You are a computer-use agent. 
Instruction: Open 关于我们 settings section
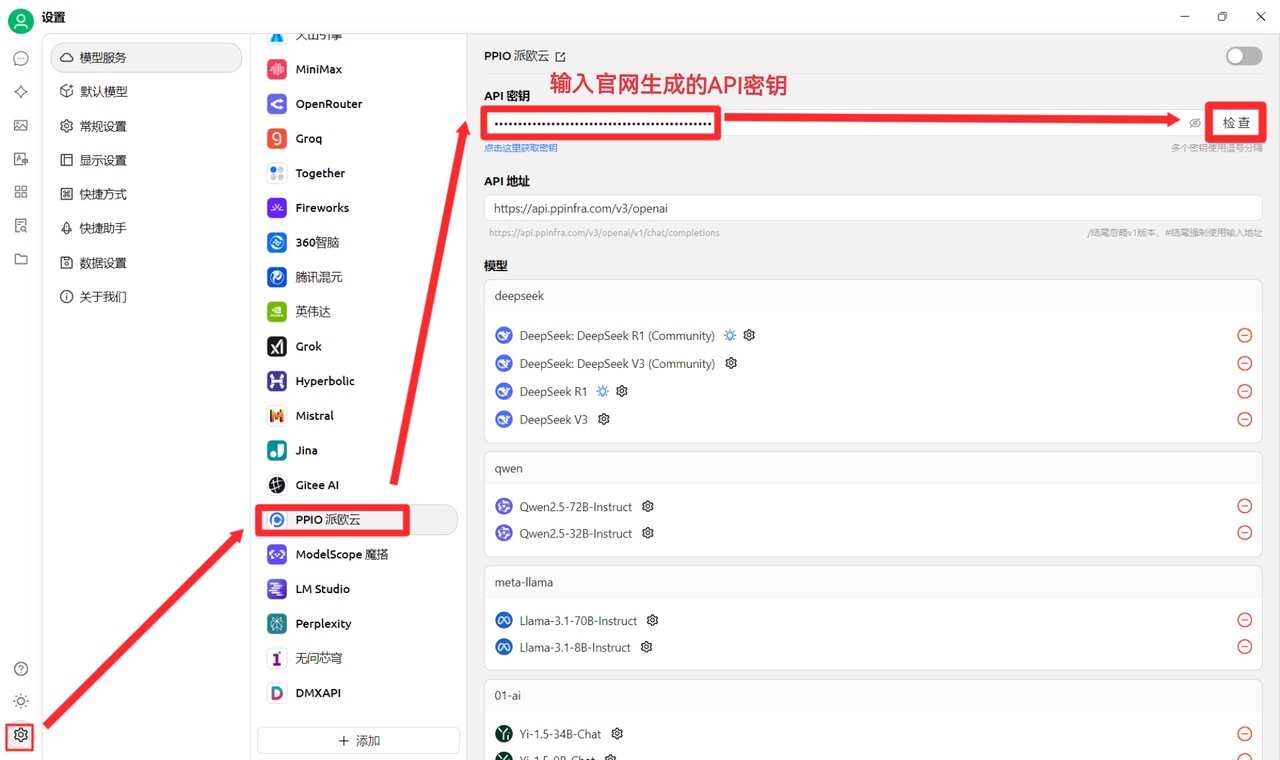(x=146, y=297)
